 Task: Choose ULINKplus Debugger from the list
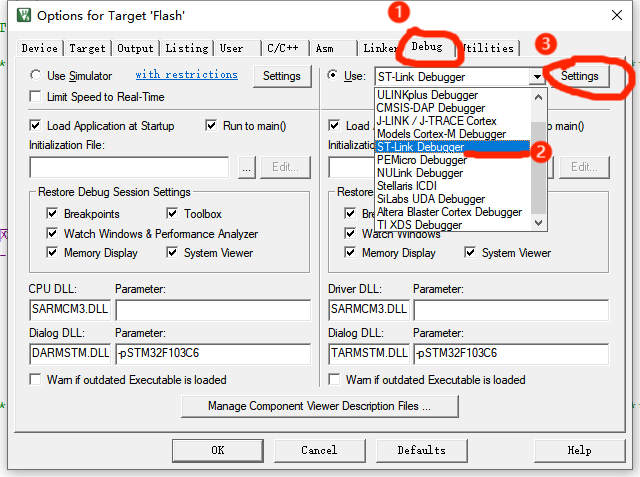[x=453, y=95]
